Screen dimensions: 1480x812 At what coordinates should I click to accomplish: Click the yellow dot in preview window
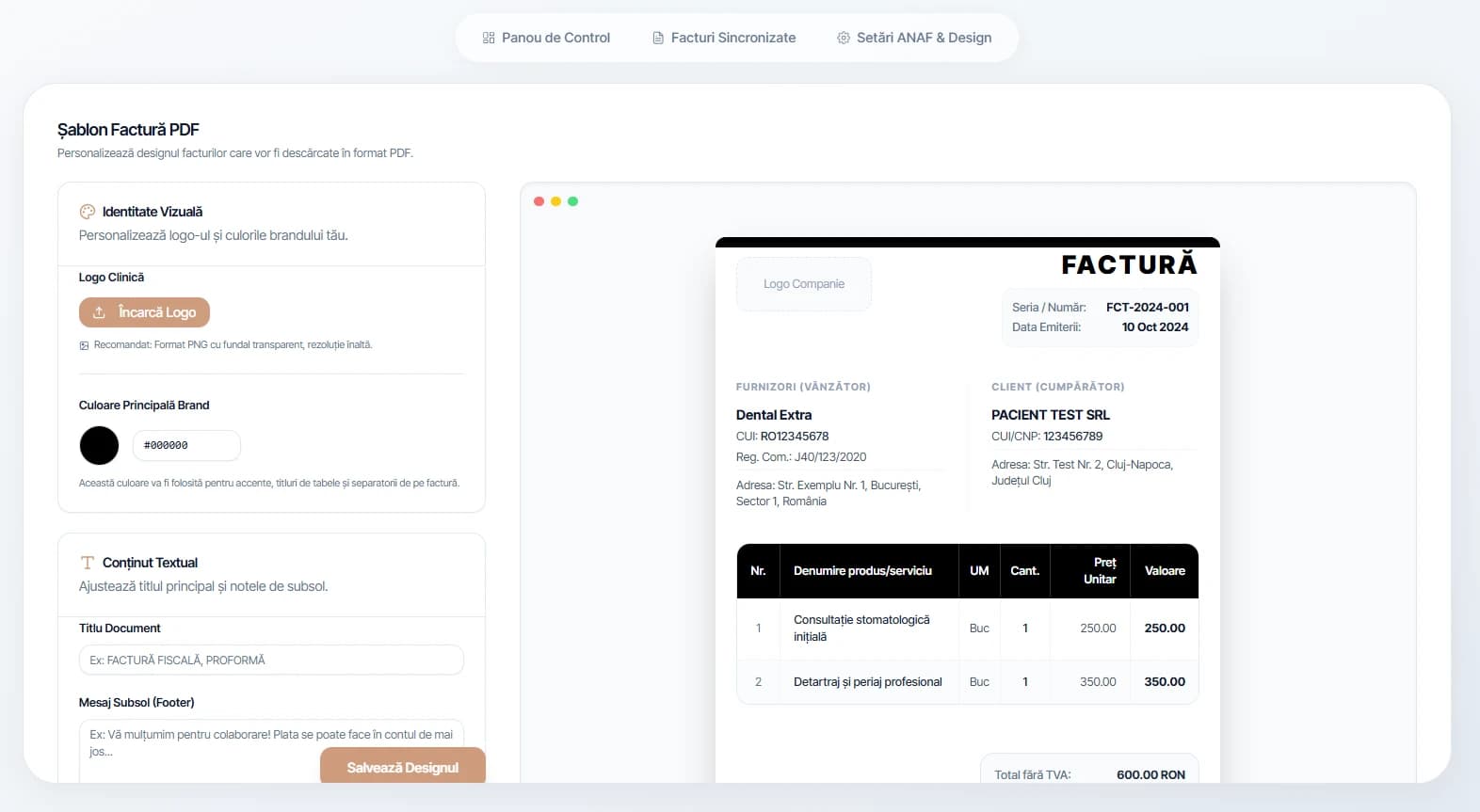[x=555, y=201]
